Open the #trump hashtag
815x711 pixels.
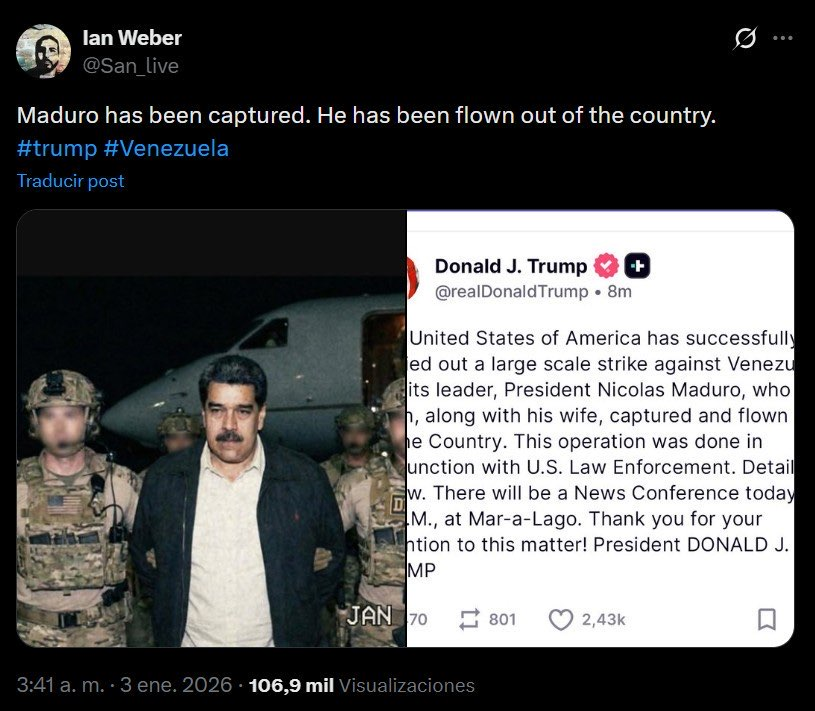pyautogui.click(x=56, y=148)
